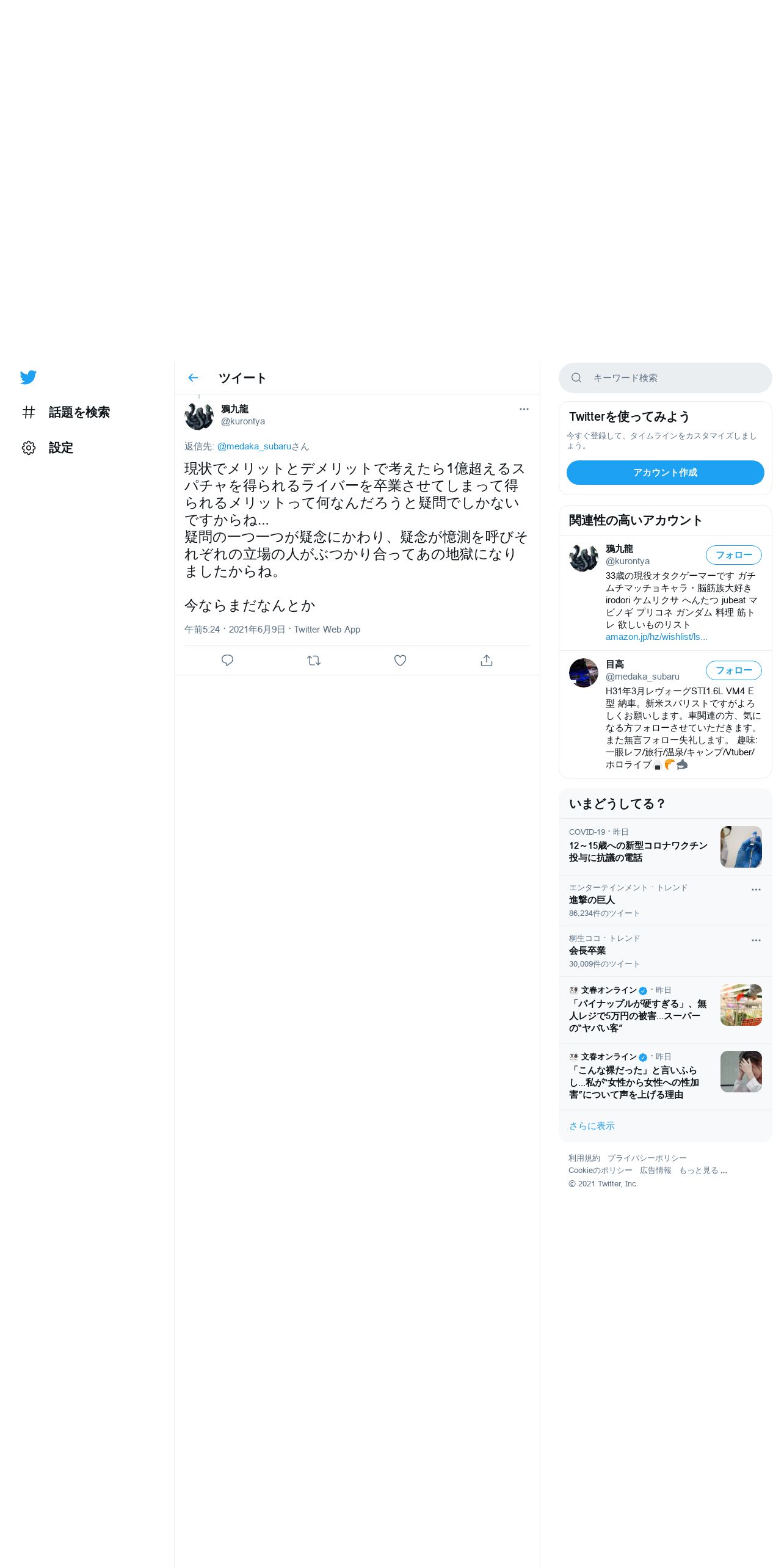Open more options for 会長卒業 trend

[756, 940]
